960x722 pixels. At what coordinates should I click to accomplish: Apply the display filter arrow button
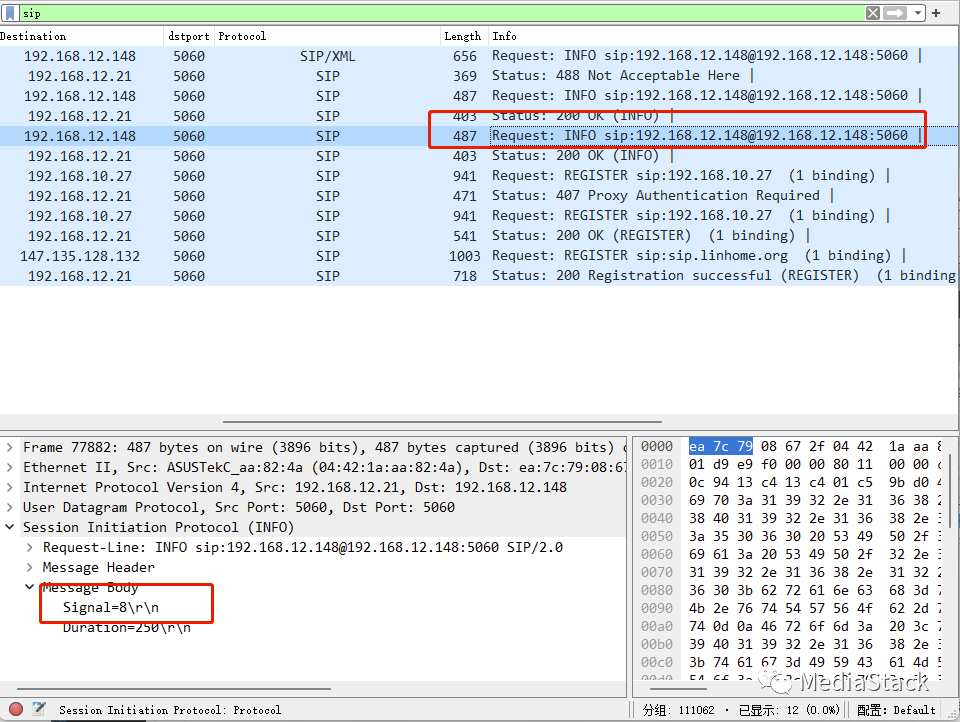click(x=895, y=13)
